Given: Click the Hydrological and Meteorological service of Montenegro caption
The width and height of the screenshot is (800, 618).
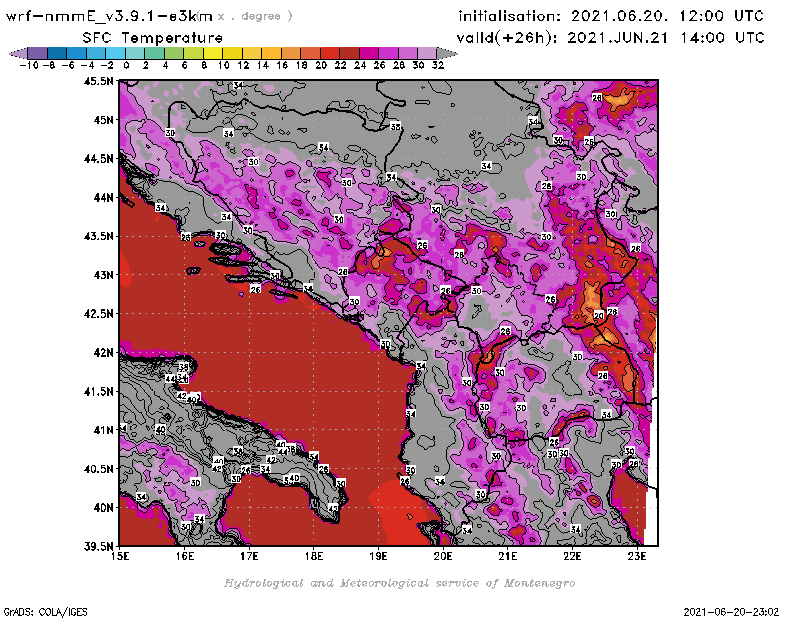Looking at the screenshot, I should pos(399,583).
